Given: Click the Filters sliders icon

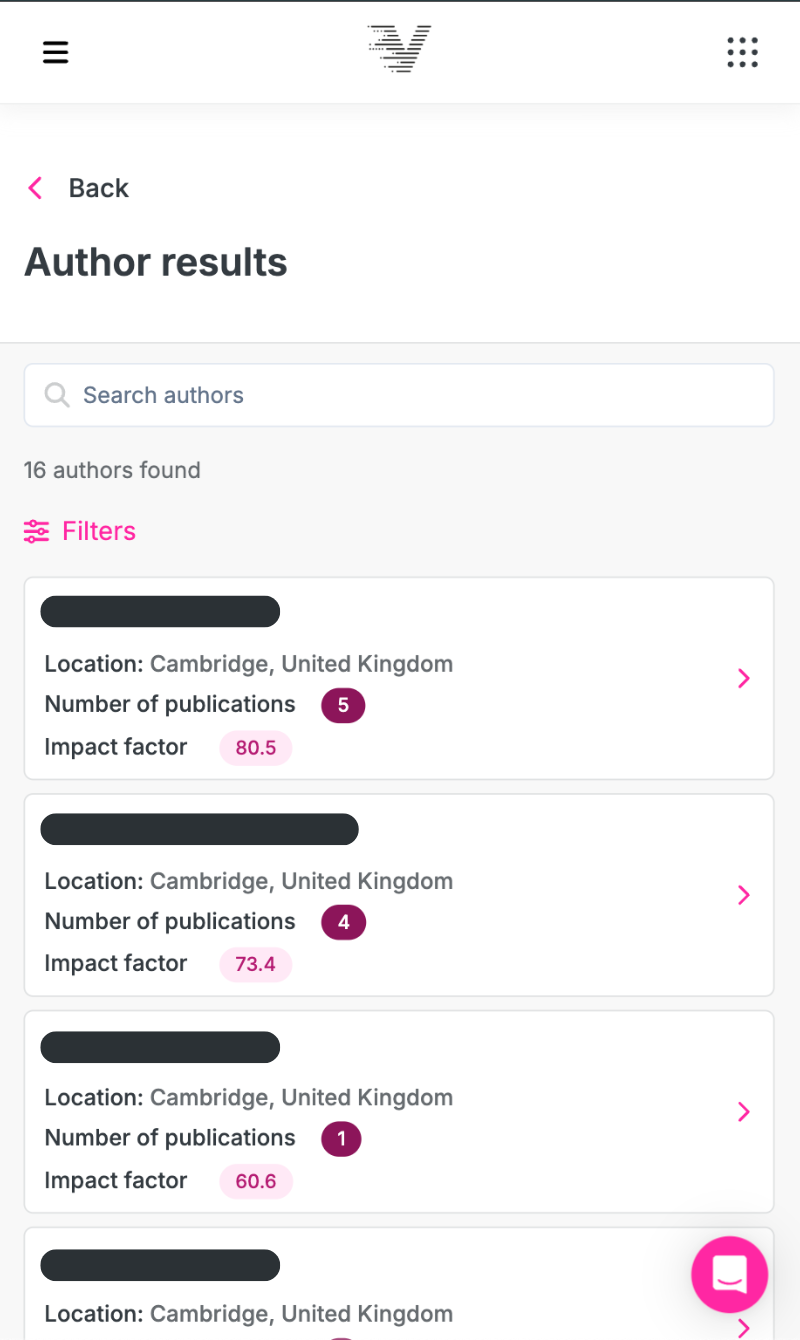Looking at the screenshot, I should 37,531.
